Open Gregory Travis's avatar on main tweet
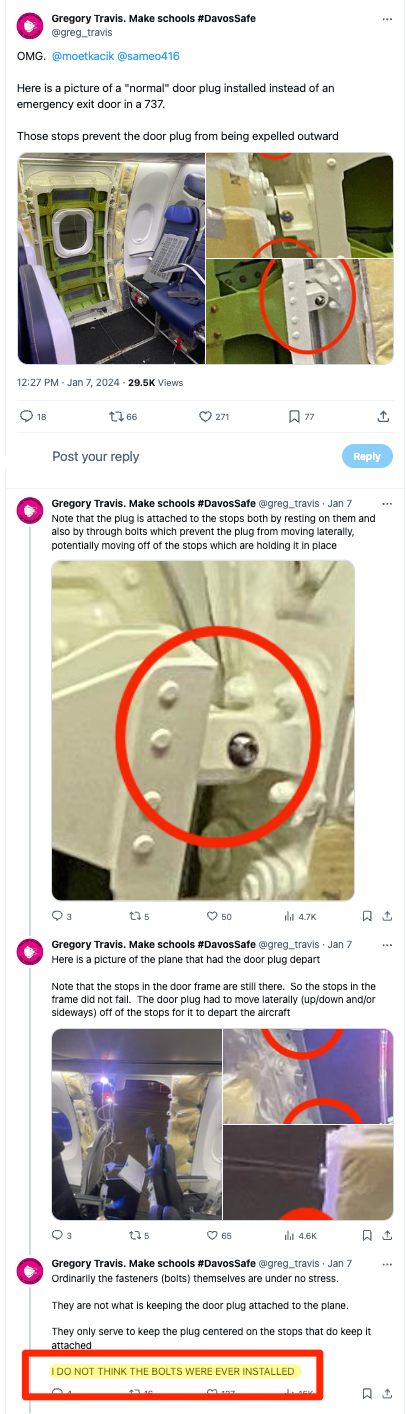 tap(31, 24)
